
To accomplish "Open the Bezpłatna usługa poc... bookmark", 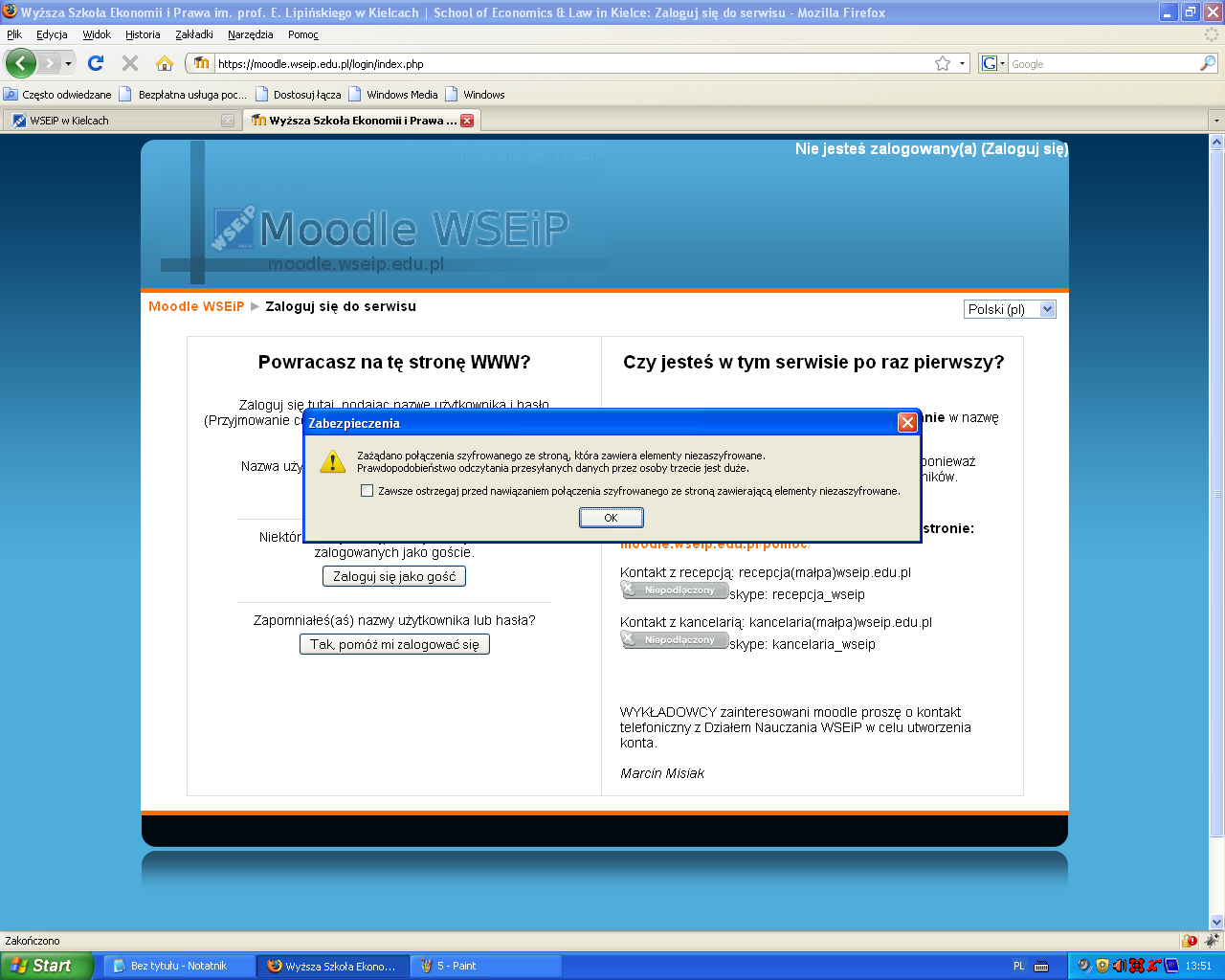I will click(183, 95).
